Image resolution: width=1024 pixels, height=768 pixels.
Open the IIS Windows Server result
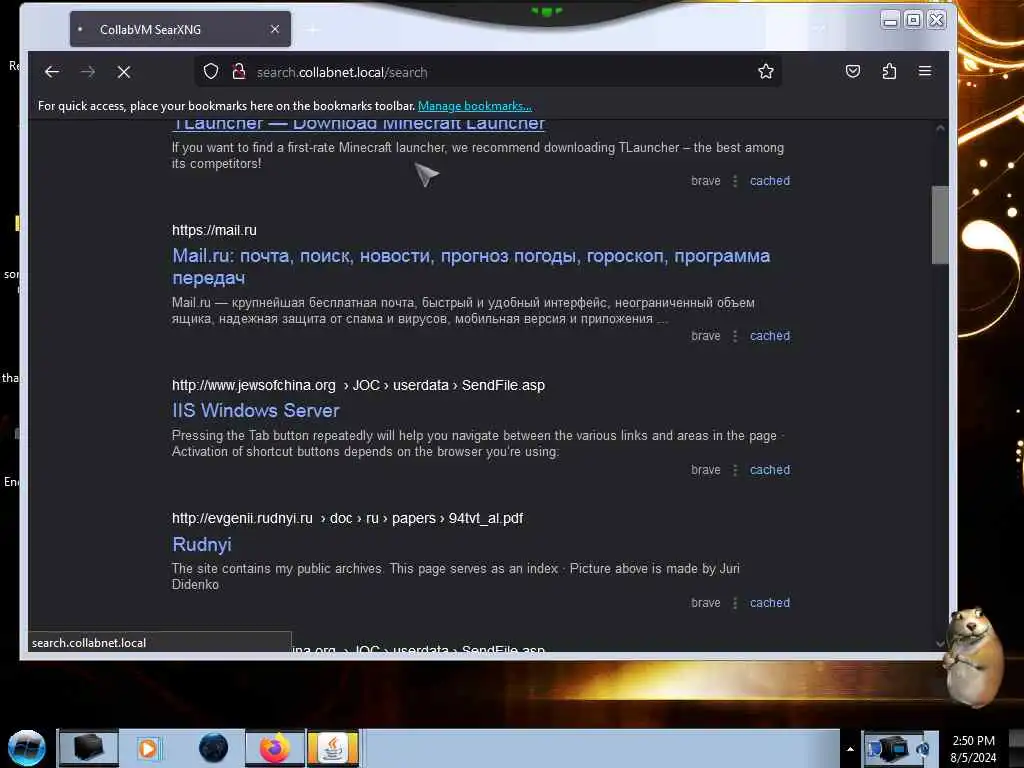(256, 411)
